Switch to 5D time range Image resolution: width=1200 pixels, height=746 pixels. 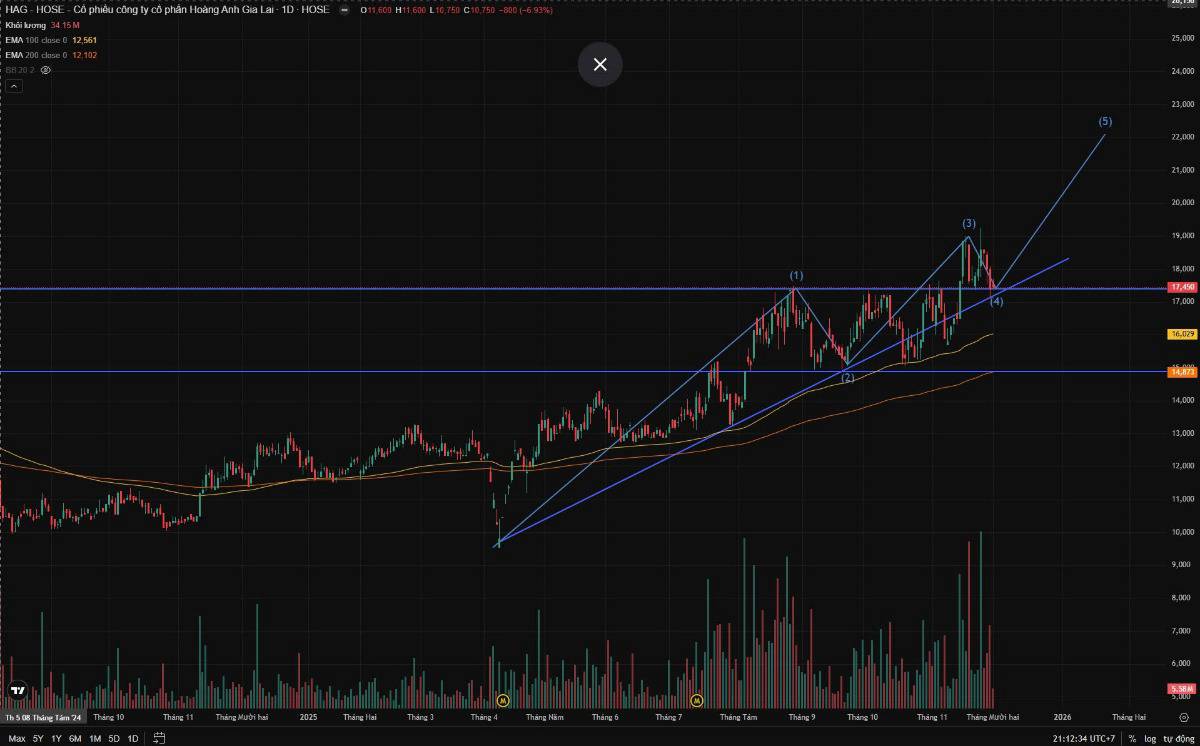pos(114,739)
